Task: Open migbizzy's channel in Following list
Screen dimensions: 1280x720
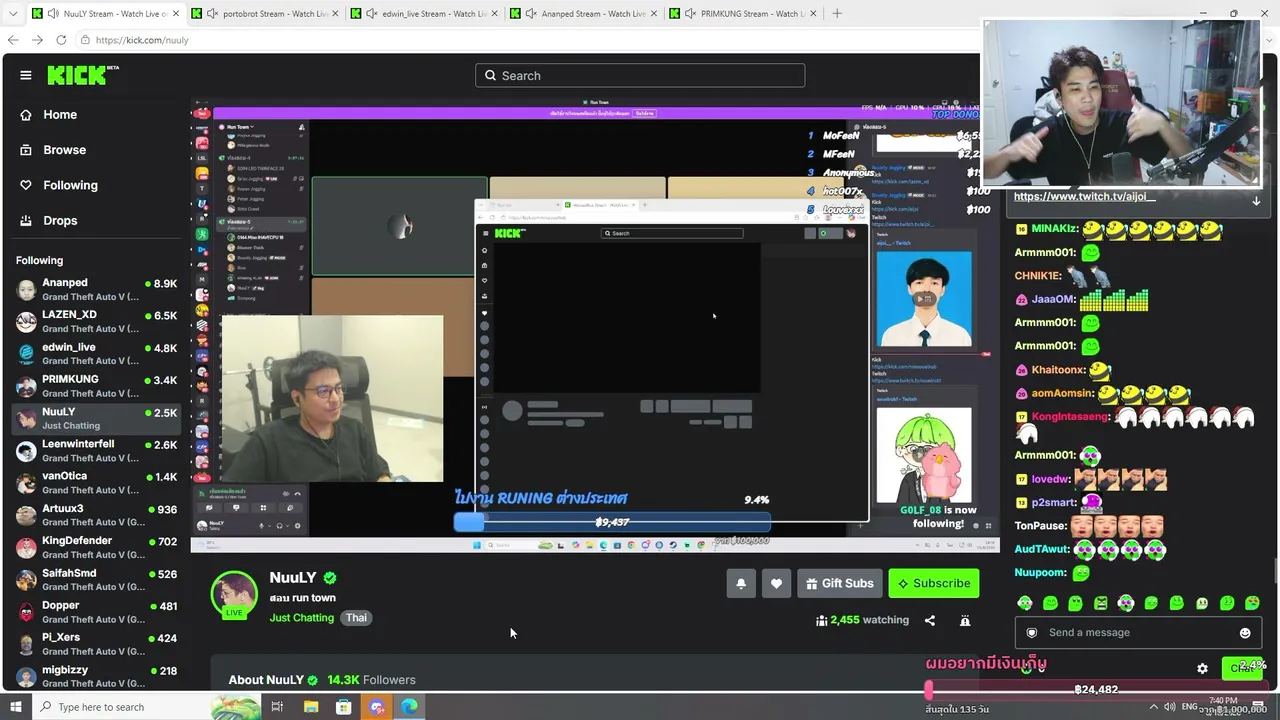Action: click(96, 676)
